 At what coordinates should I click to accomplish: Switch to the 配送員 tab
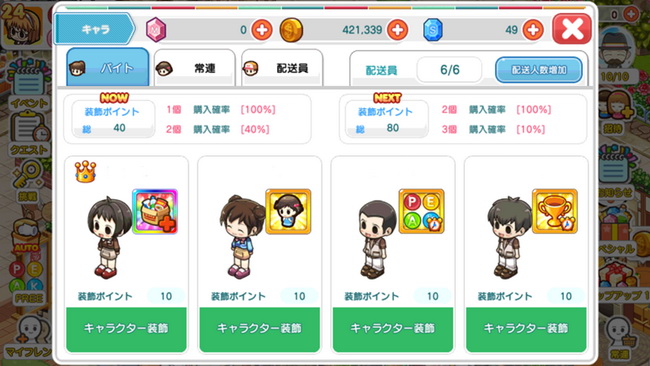pos(282,68)
